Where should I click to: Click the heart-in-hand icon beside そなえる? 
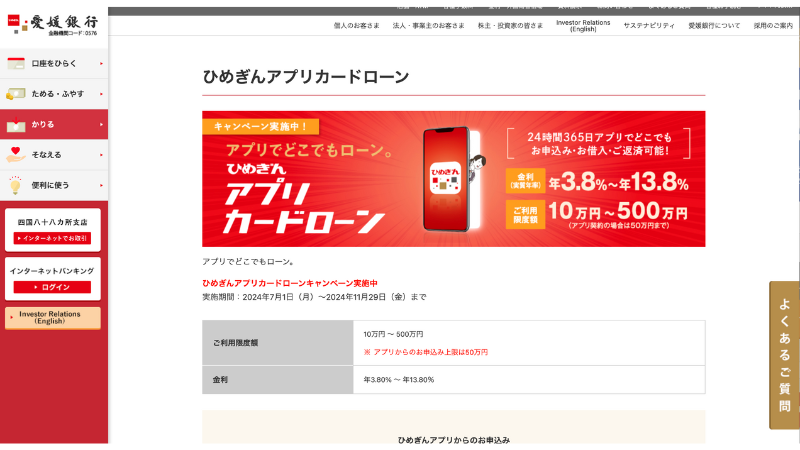click(x=16, y=155)
